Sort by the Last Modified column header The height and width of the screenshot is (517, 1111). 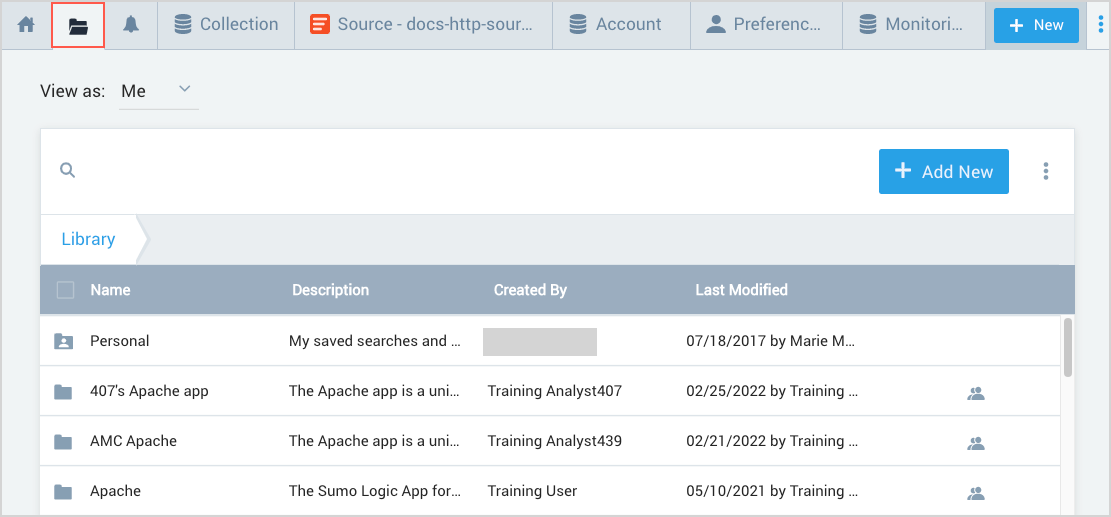(x=741, y=290)
